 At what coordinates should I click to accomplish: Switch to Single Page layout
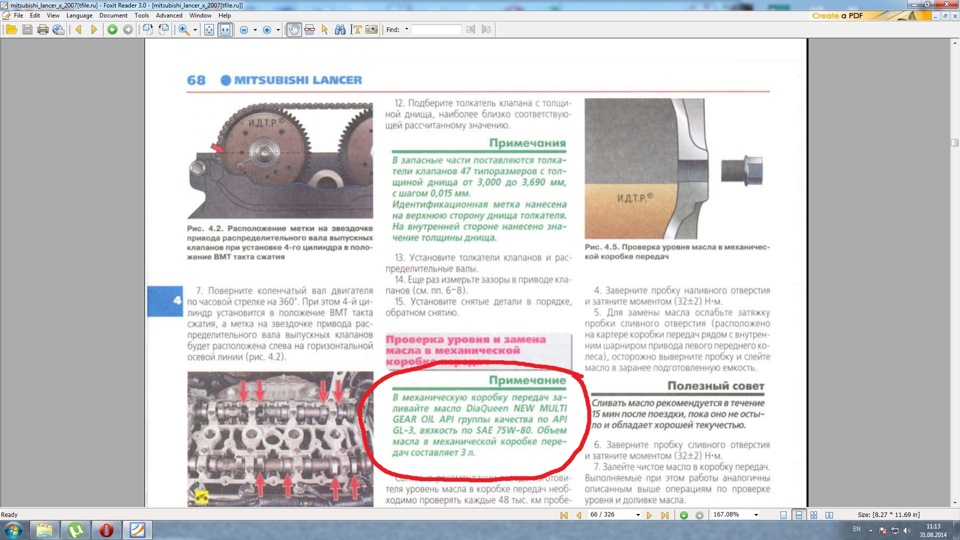784,515
